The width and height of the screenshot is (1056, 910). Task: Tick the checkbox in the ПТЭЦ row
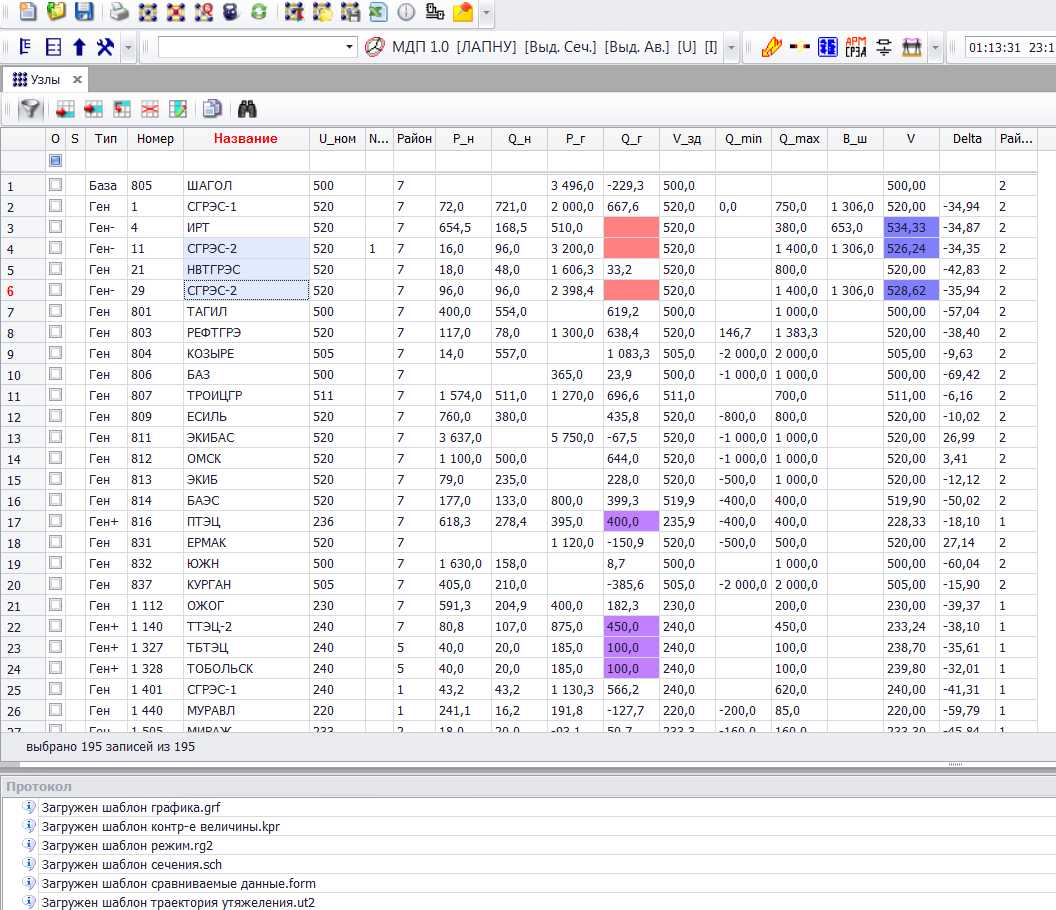[x=55, y=521]
